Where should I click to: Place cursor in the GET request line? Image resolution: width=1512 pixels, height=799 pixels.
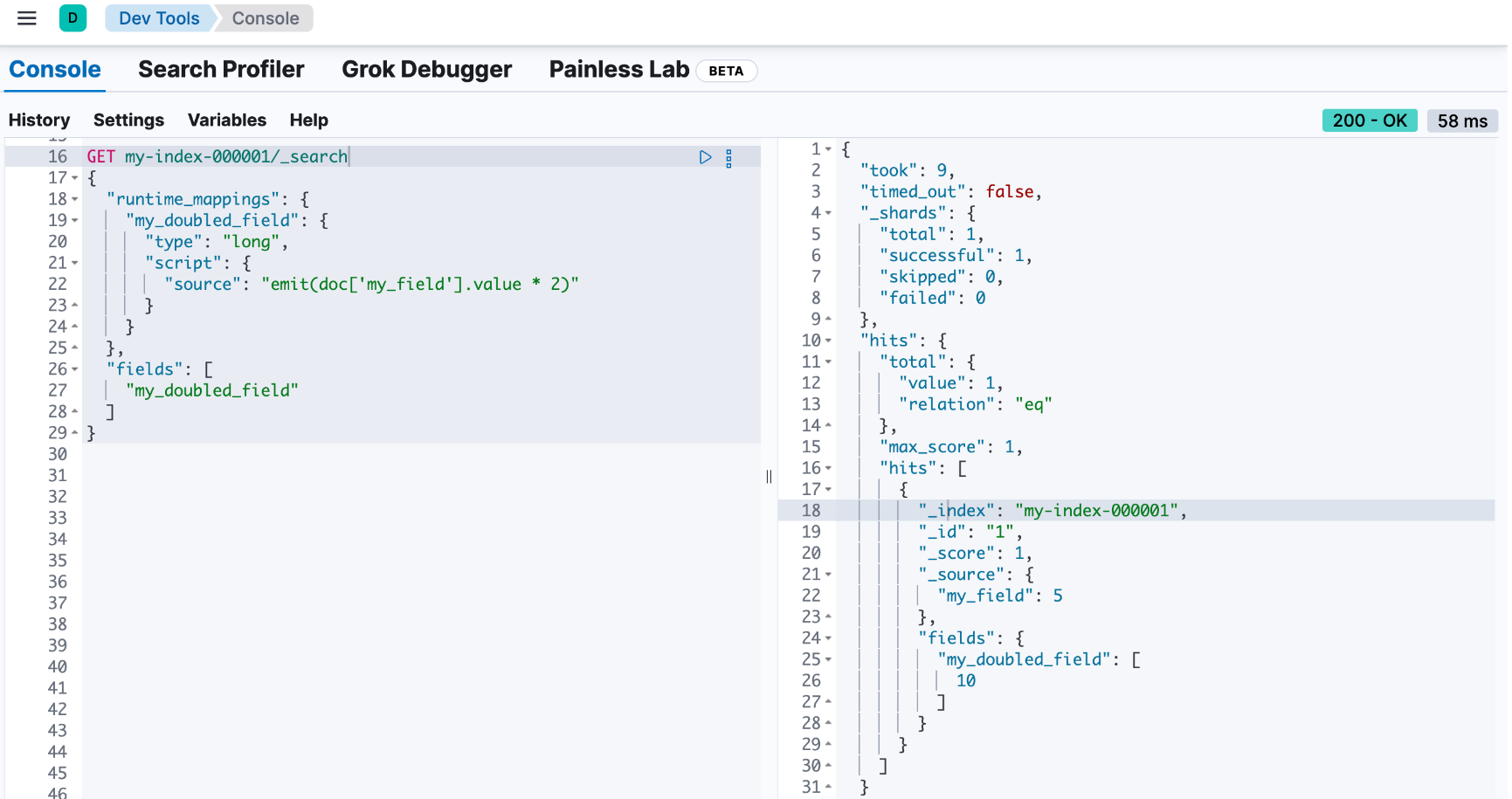point(236,157)
